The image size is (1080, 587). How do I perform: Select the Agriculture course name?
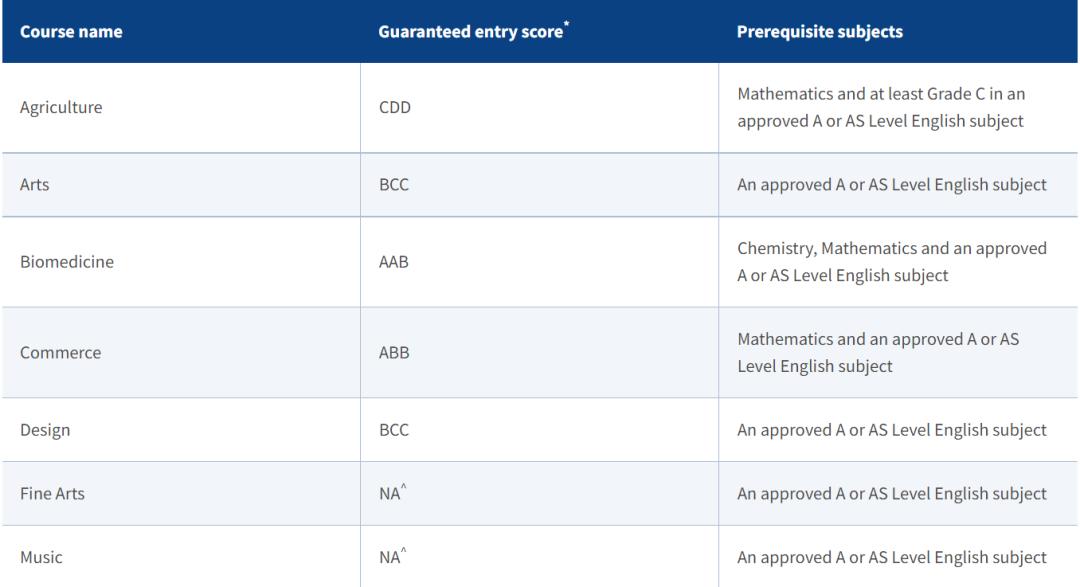click(x=61, y=108)
